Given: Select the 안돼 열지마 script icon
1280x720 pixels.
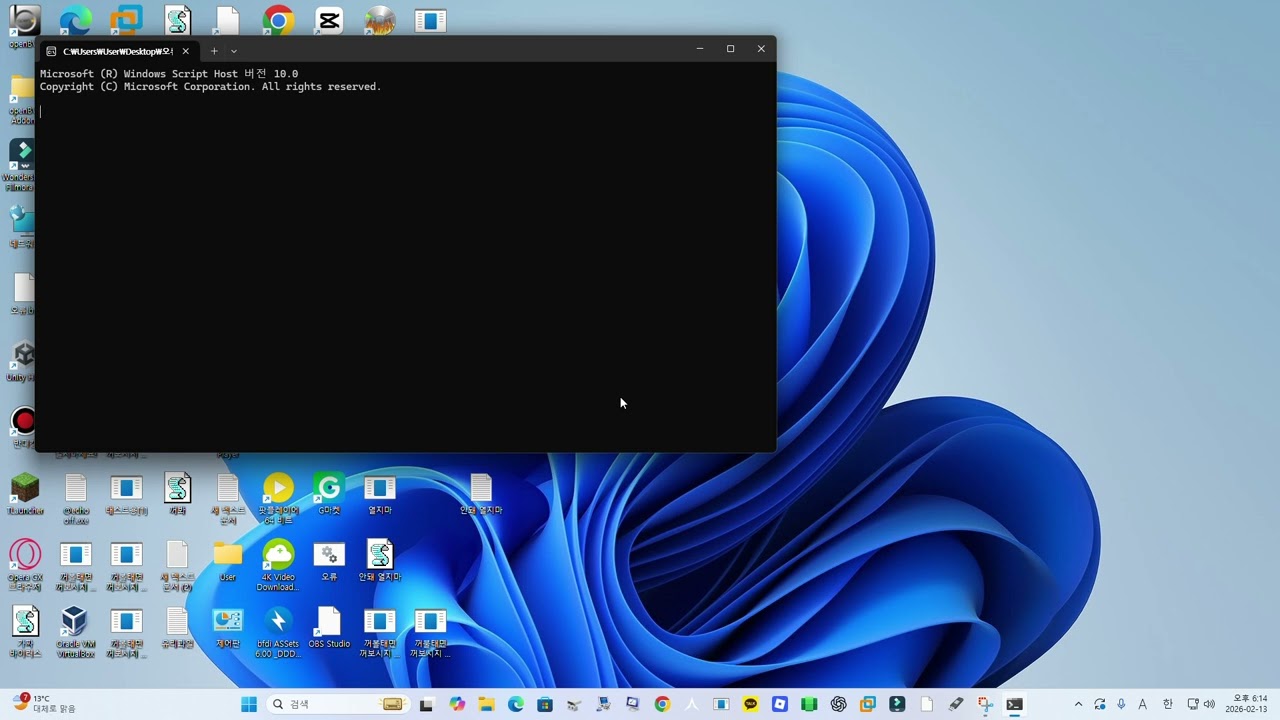Looking at the screenshot, I should coord(380,561).
